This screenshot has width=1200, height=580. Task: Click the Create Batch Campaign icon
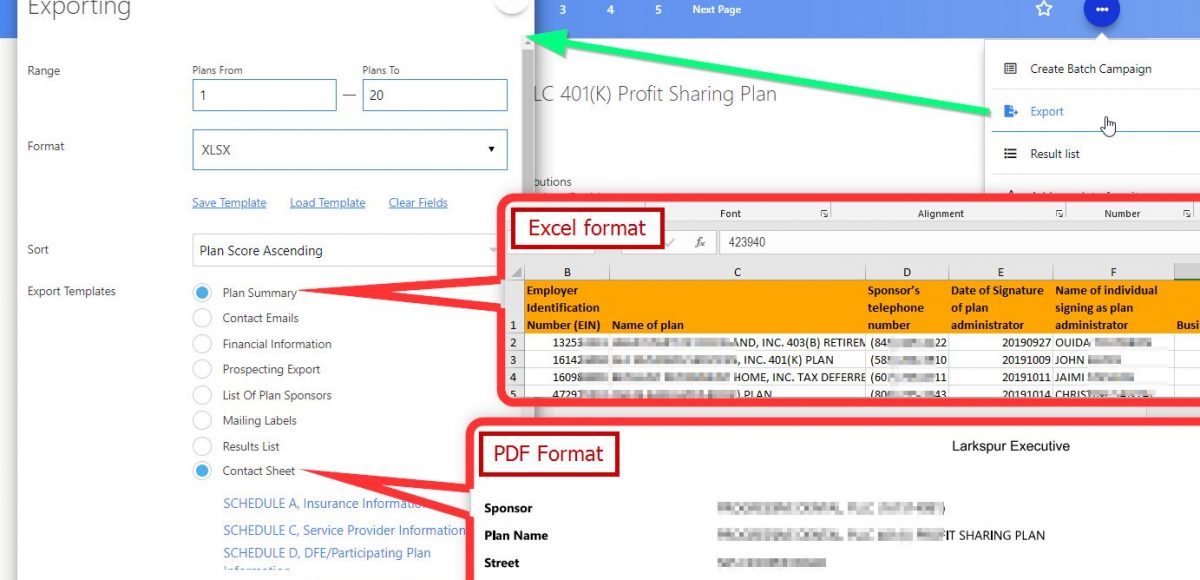[x=1010, y=69]
